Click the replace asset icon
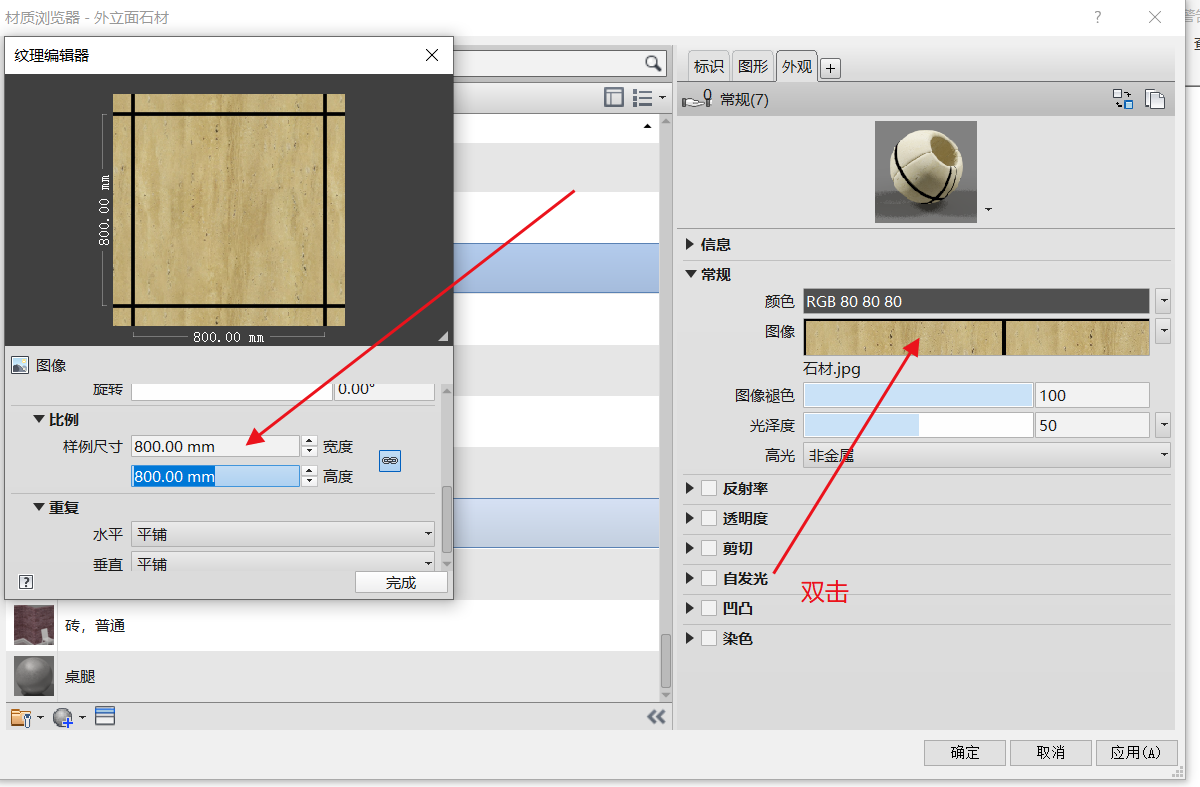 [x=1124, y=99]
